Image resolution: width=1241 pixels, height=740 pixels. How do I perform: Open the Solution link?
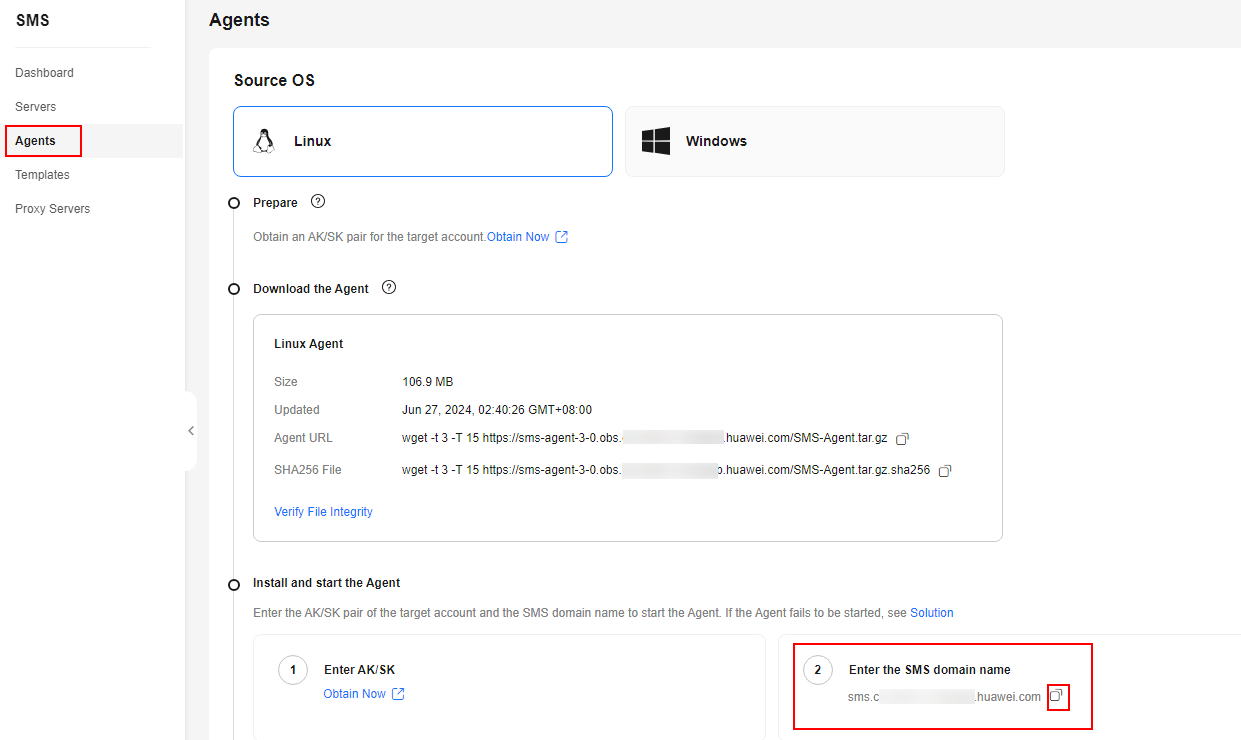932,613
